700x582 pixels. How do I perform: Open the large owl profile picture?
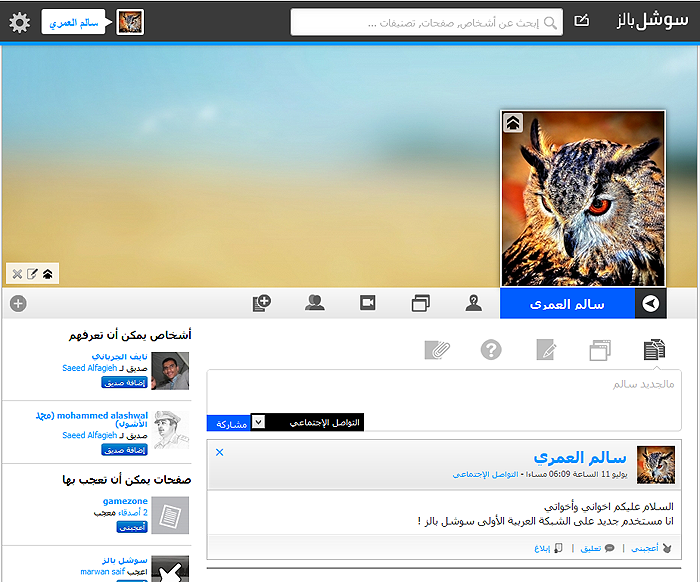click(x=583, y=198)
